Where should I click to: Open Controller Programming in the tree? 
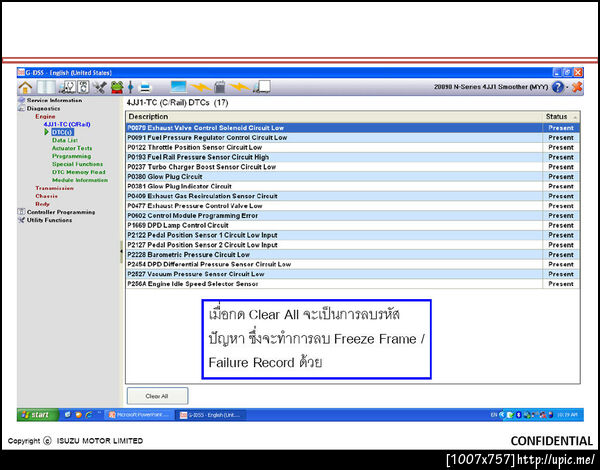[x=61, y=212]
